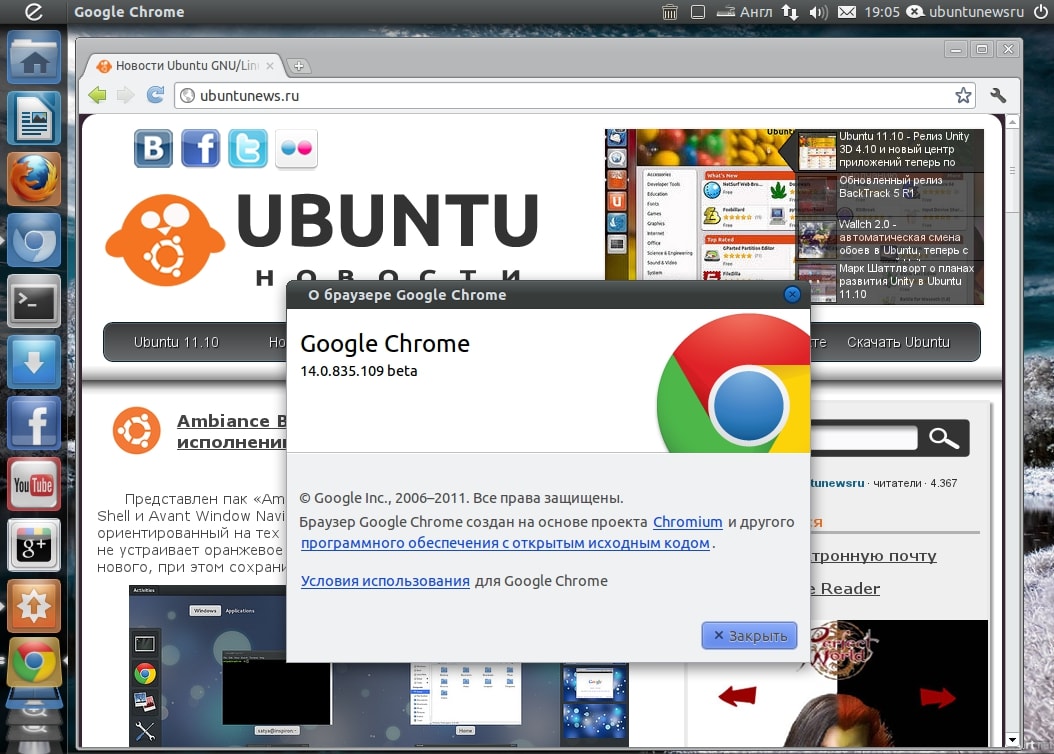Open the VKontakte social icon on the page
The width and height of the screenshot is (1054, 754).
point(153,148)
